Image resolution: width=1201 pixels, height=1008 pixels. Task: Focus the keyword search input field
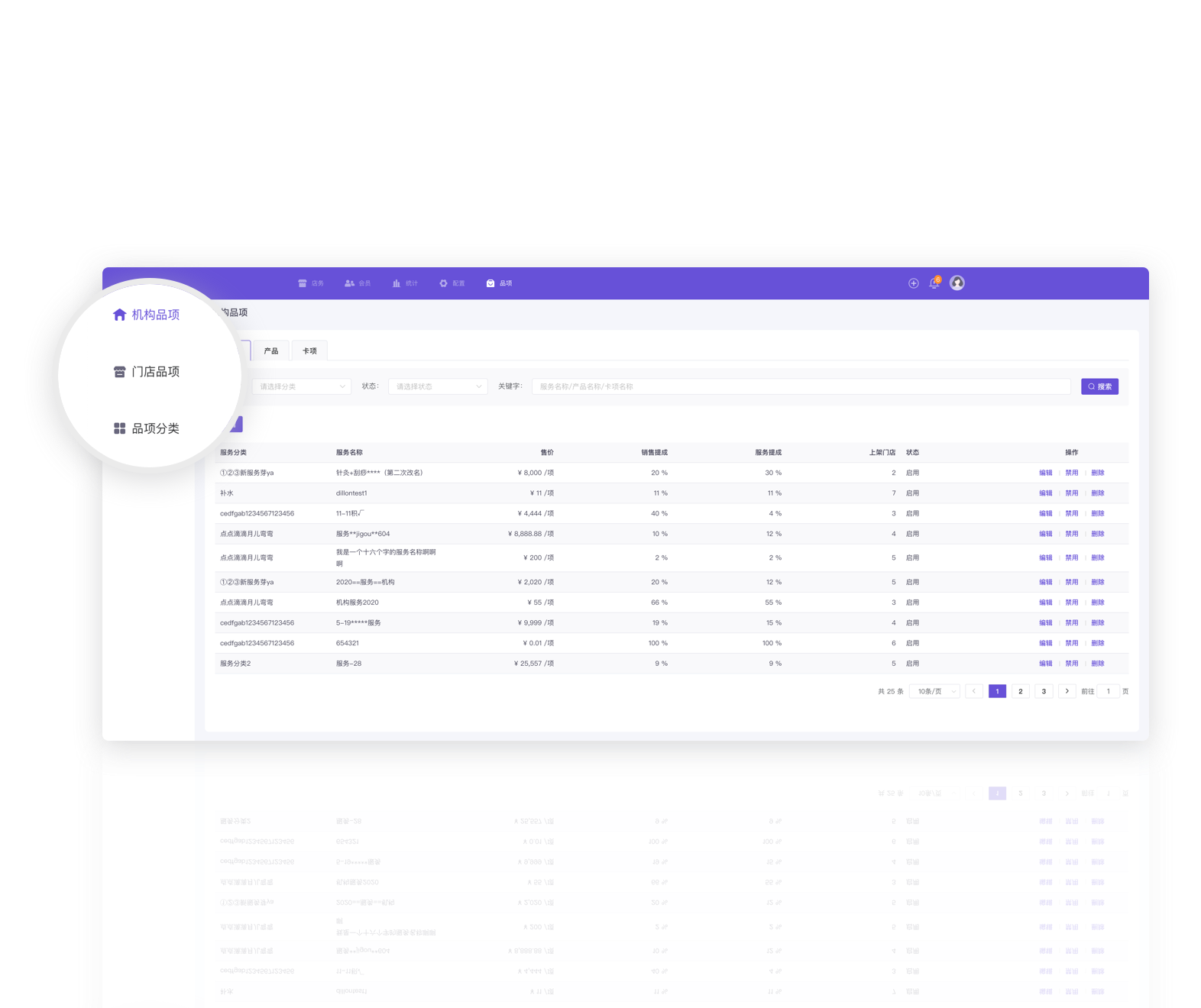pos(801,386)
